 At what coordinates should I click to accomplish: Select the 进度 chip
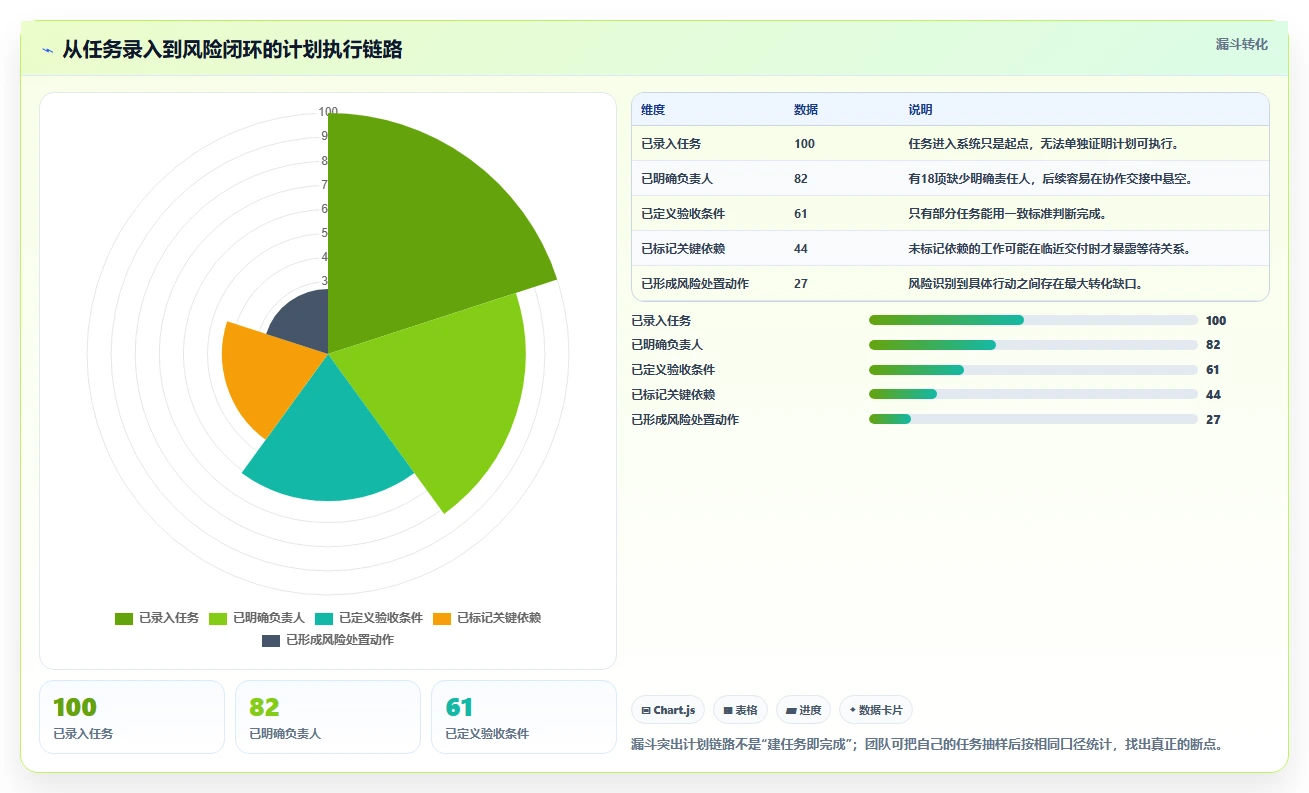[x=803, y=710]
